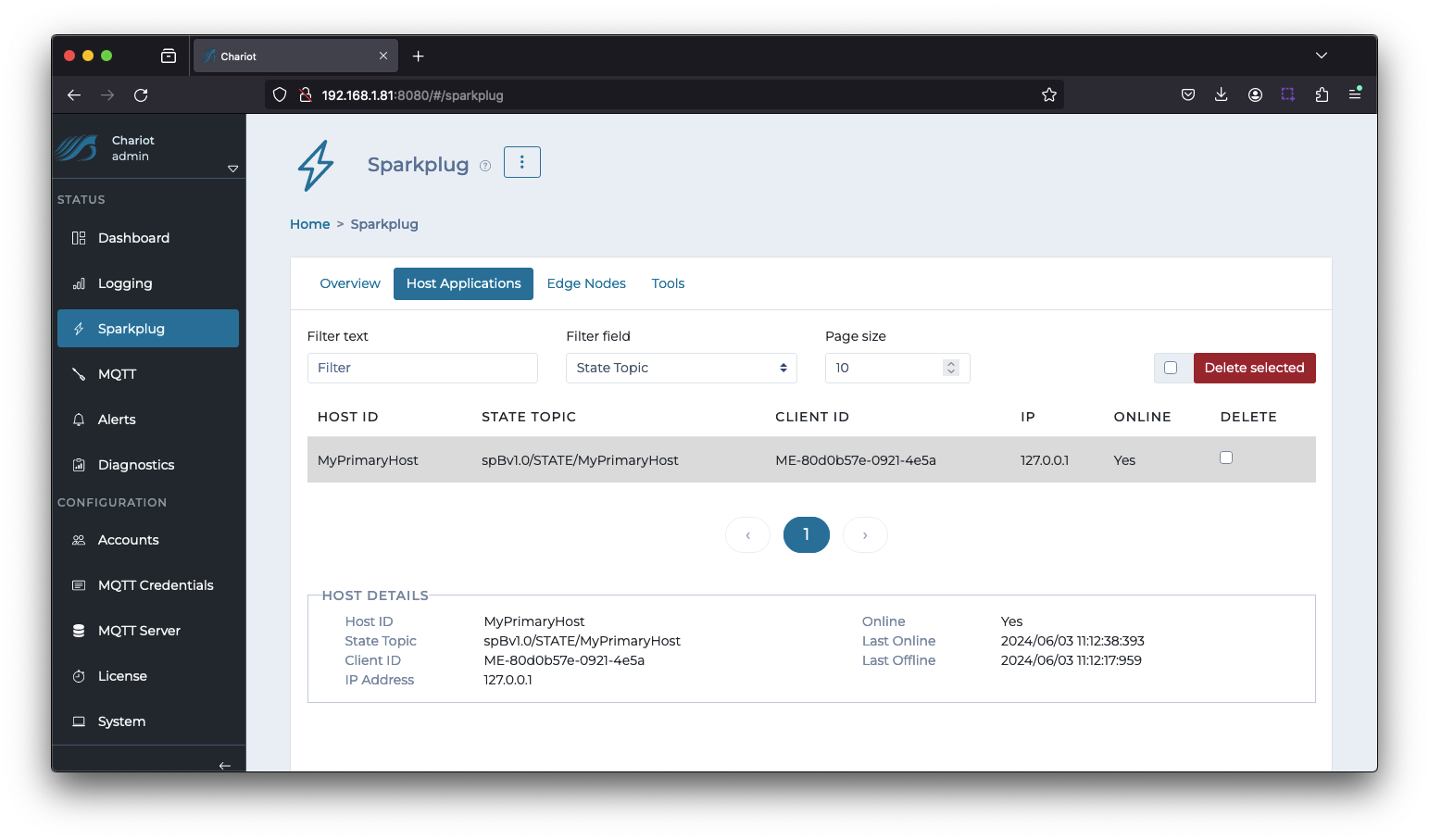Viewport: 1429px width, 840px height.
Task: Open the License page
Action: click(148, 676)
